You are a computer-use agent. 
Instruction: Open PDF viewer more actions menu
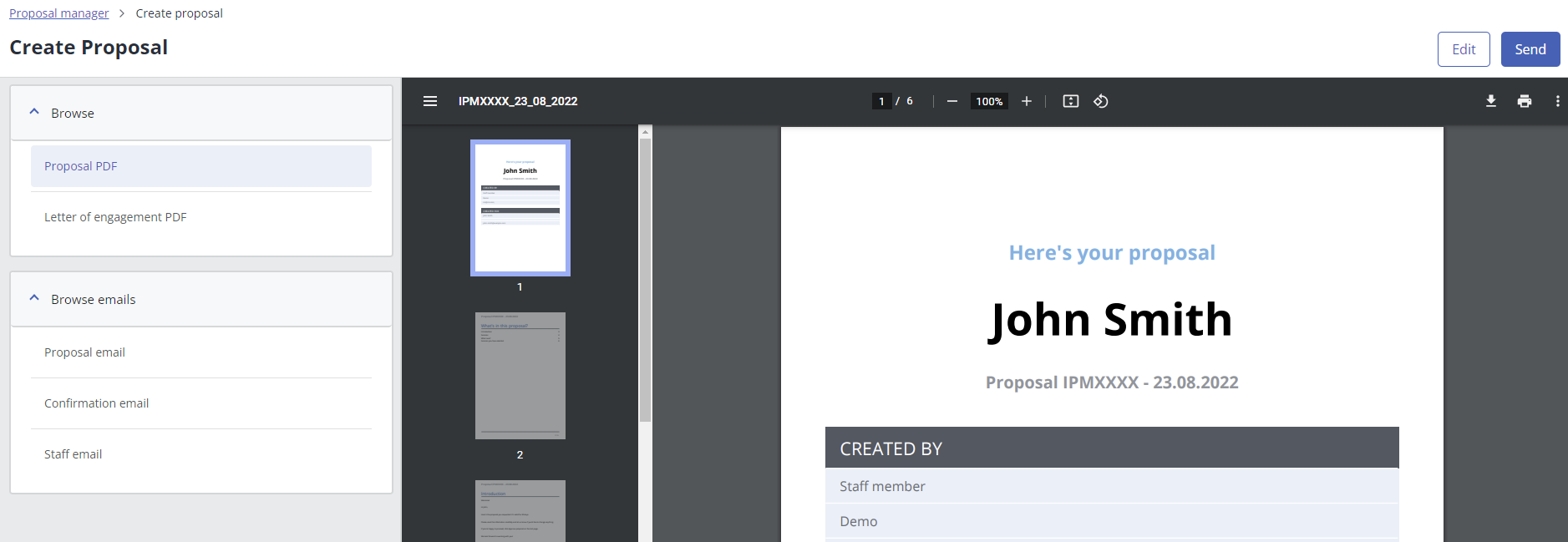coord(1557,101)
